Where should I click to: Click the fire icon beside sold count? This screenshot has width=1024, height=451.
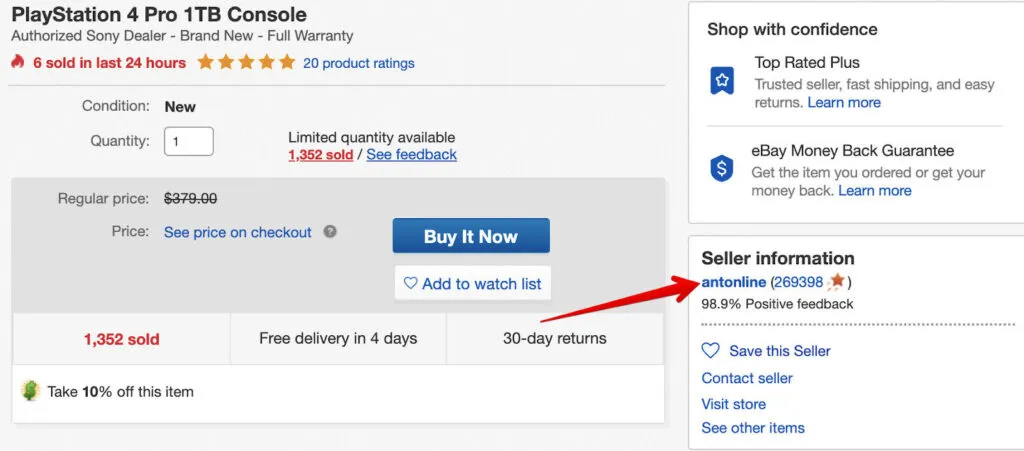tap(17, 62)
